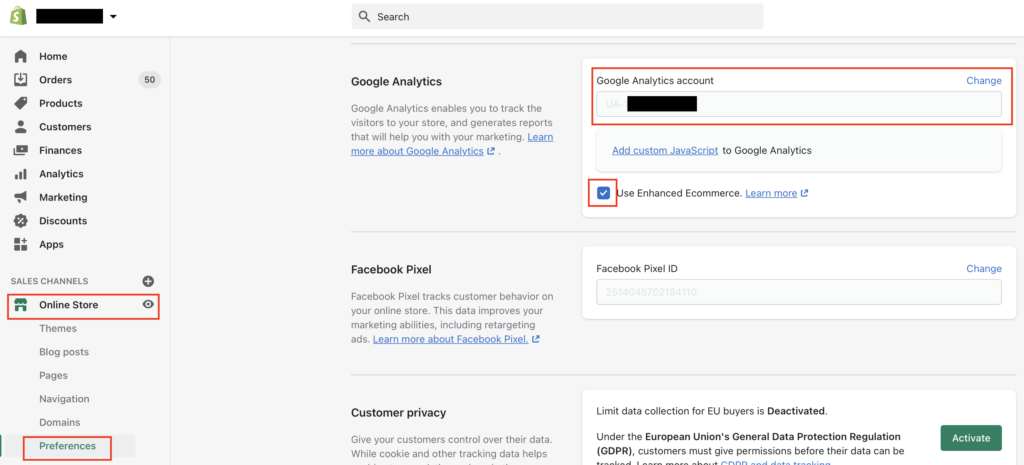
Task: Open Pages under Online Store
Action: (x=54, y=376)
